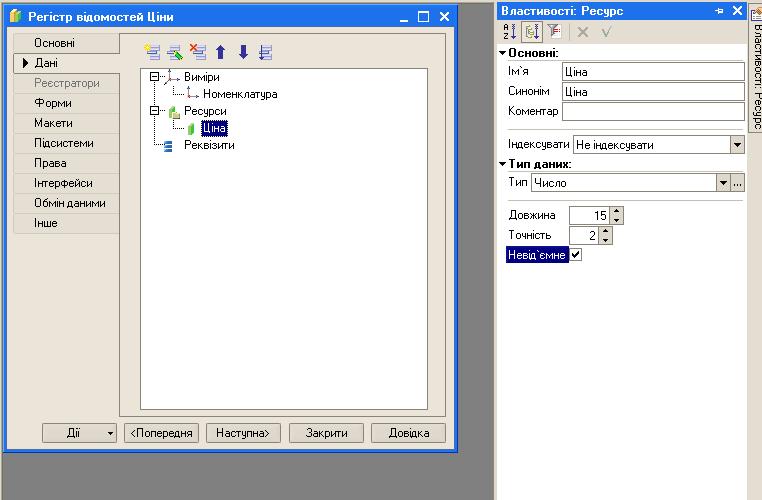
Task: Click the Довідка button
Action: (409, 433)
